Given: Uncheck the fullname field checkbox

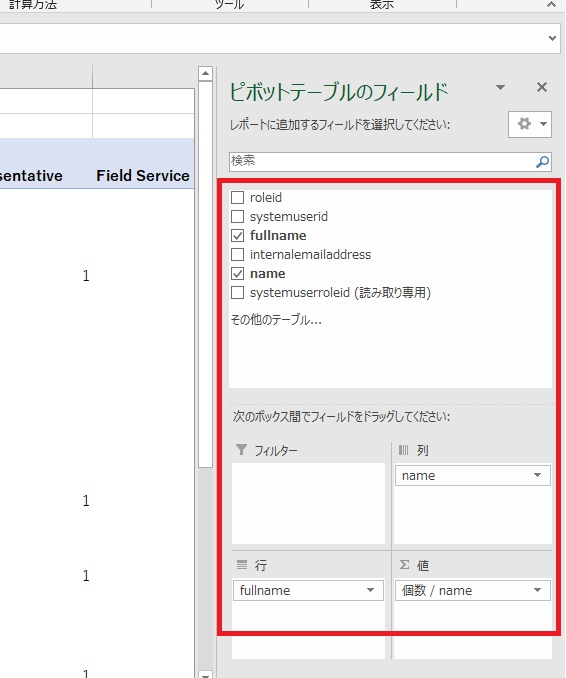Looking at the screenshot, I should coord(237,235).
